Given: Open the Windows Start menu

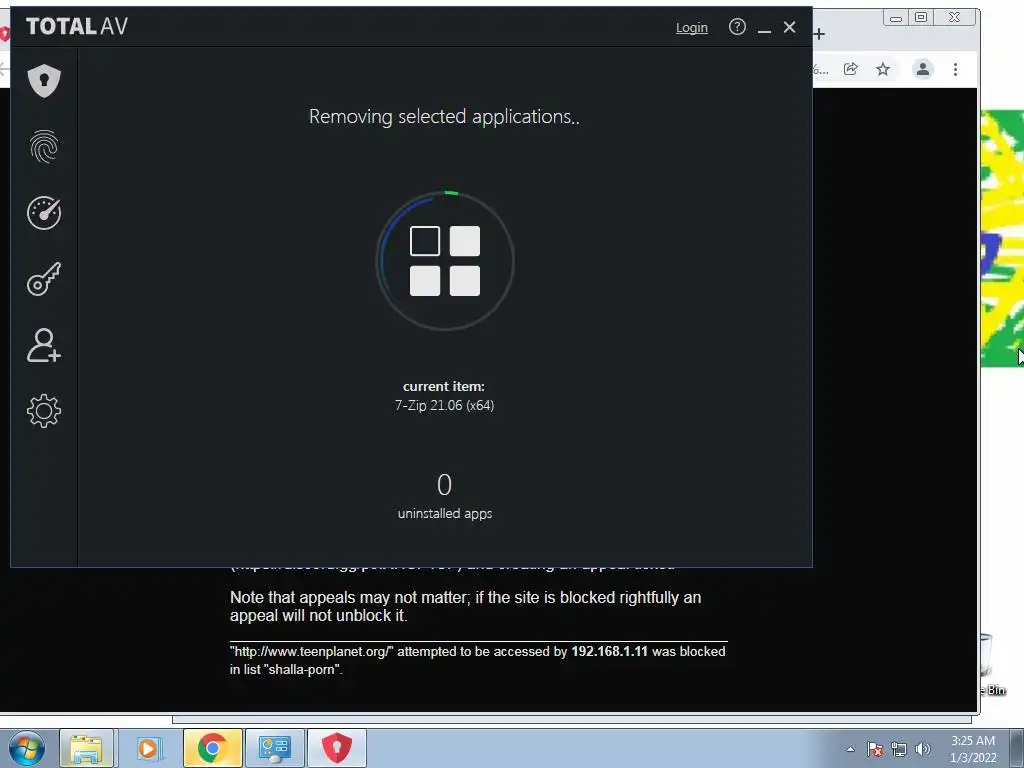Looking at the screenshot, I should point(26,748).
